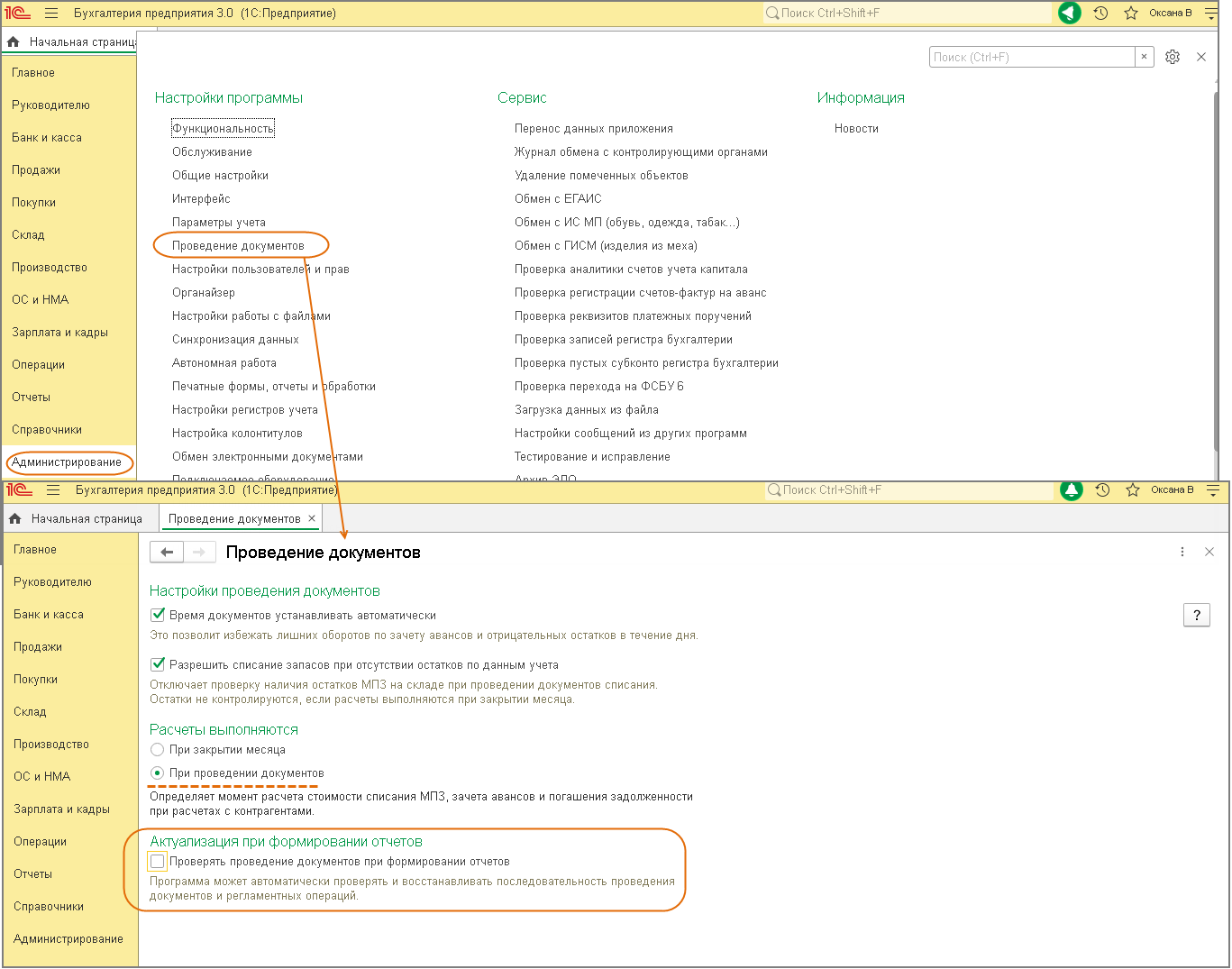The height and width of the screenshot is (969, 1232).
Task: Enable Проверять проведение документов при формировании отчетов
Action: point(158,862)
